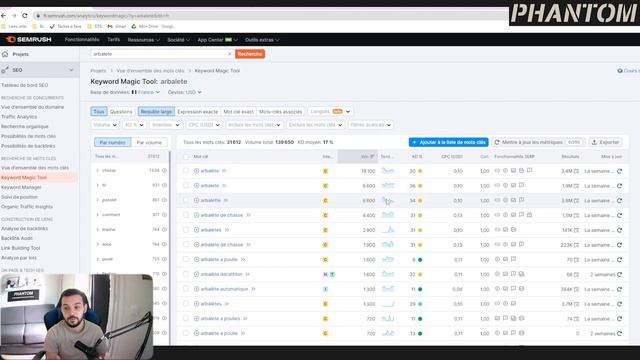Change the Devise USD dropdown
The image size is (640, 360).
click(x=193, y=92)
